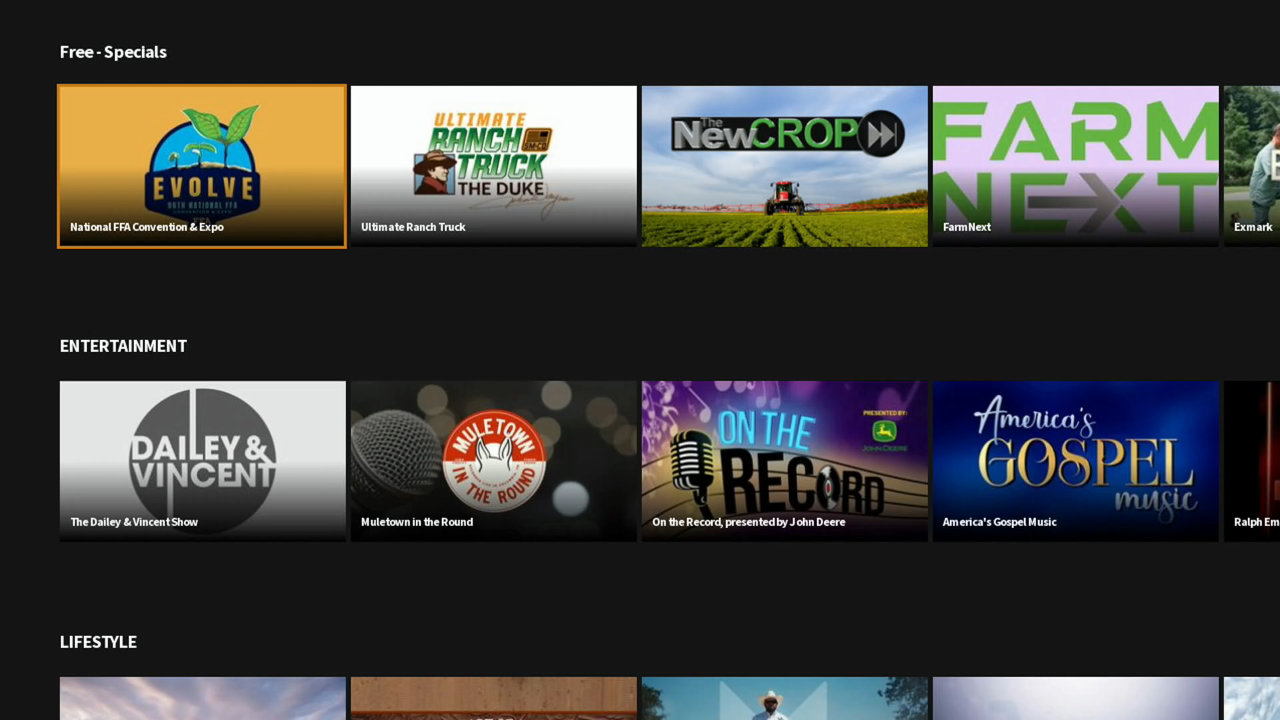Open the National FFA Convention & Expo special

point(202,166)
